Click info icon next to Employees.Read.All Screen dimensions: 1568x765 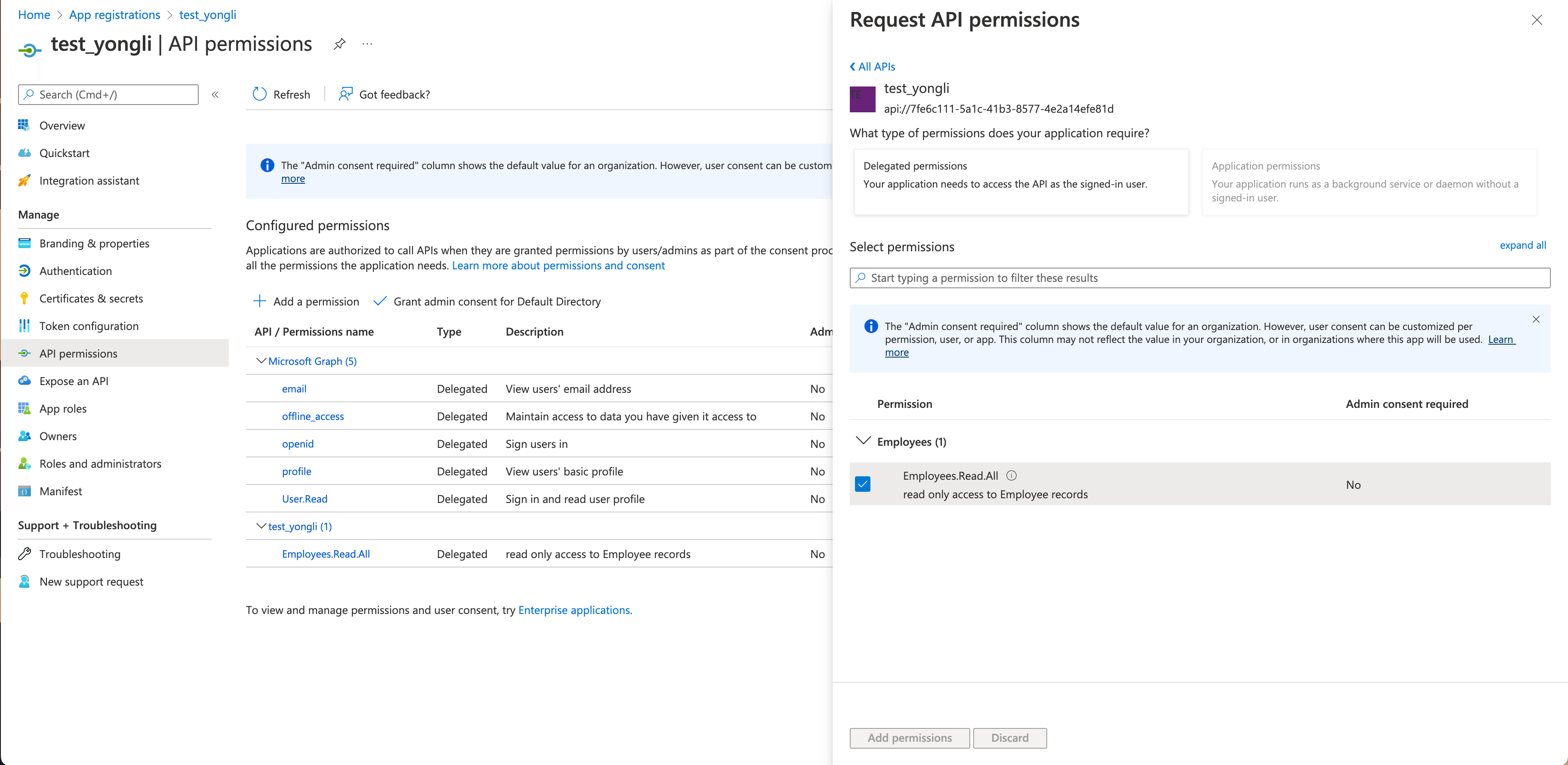[x=1011, y=476]
